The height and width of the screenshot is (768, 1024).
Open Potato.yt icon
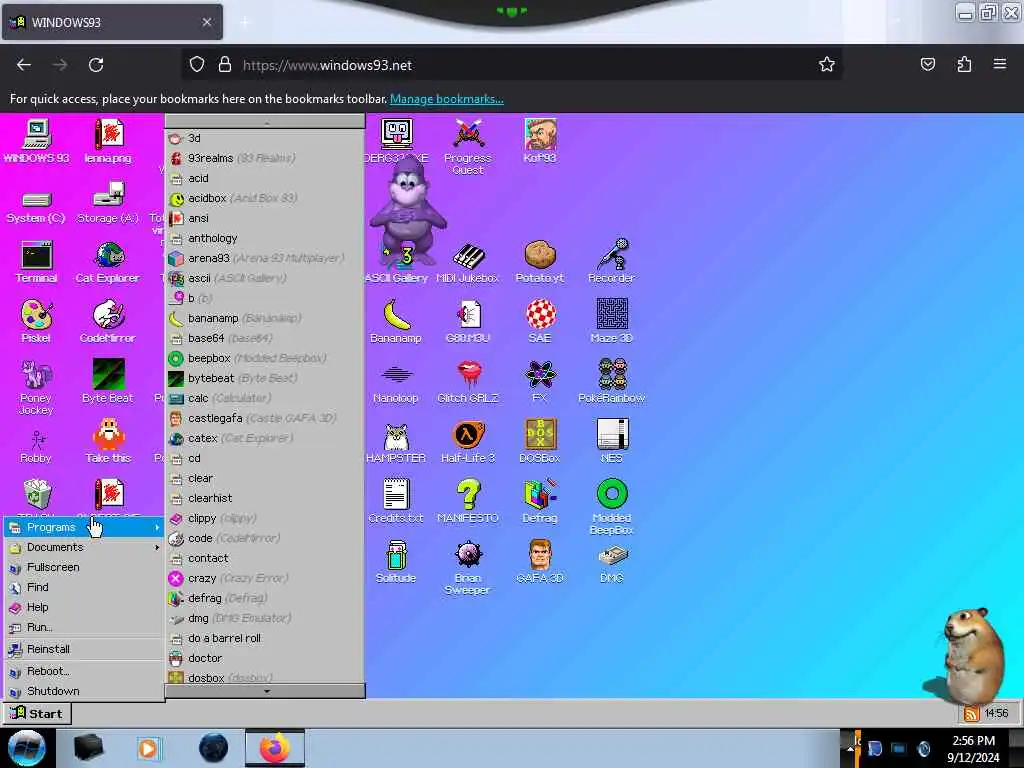click(540, 262)
